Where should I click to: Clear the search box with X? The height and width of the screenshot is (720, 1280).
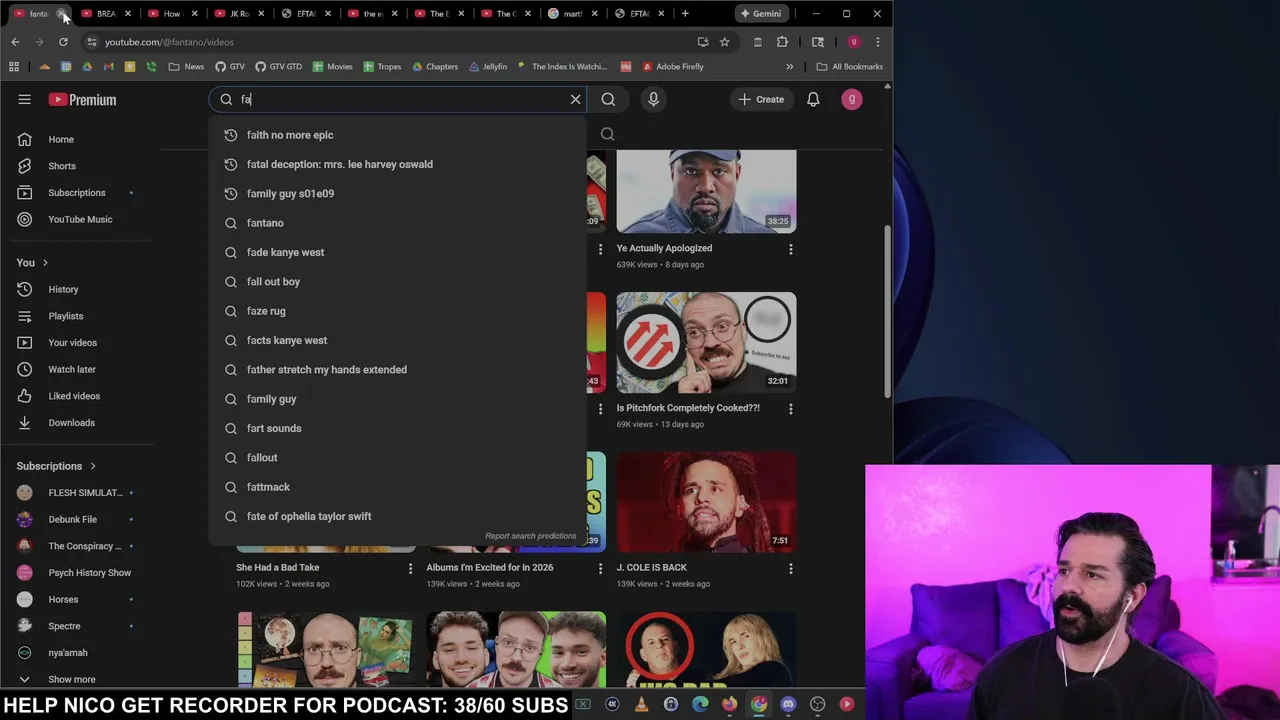pos(575,99)
